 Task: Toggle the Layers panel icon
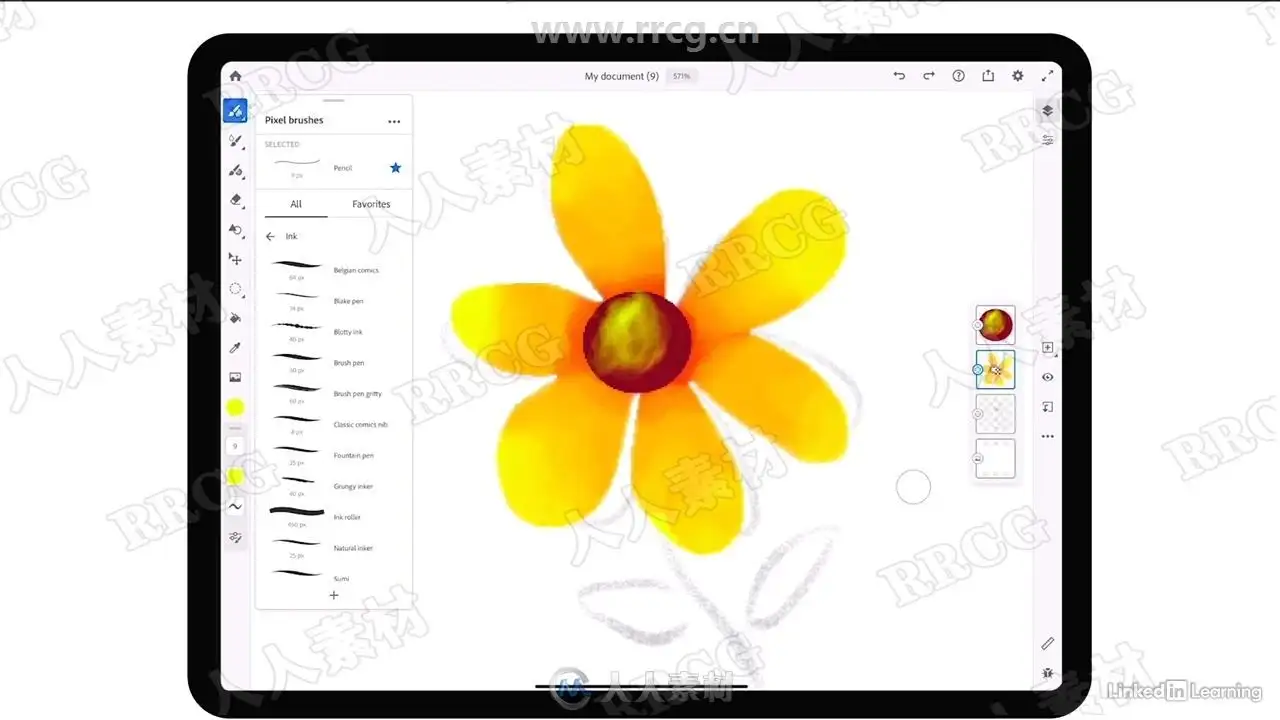1048,111
